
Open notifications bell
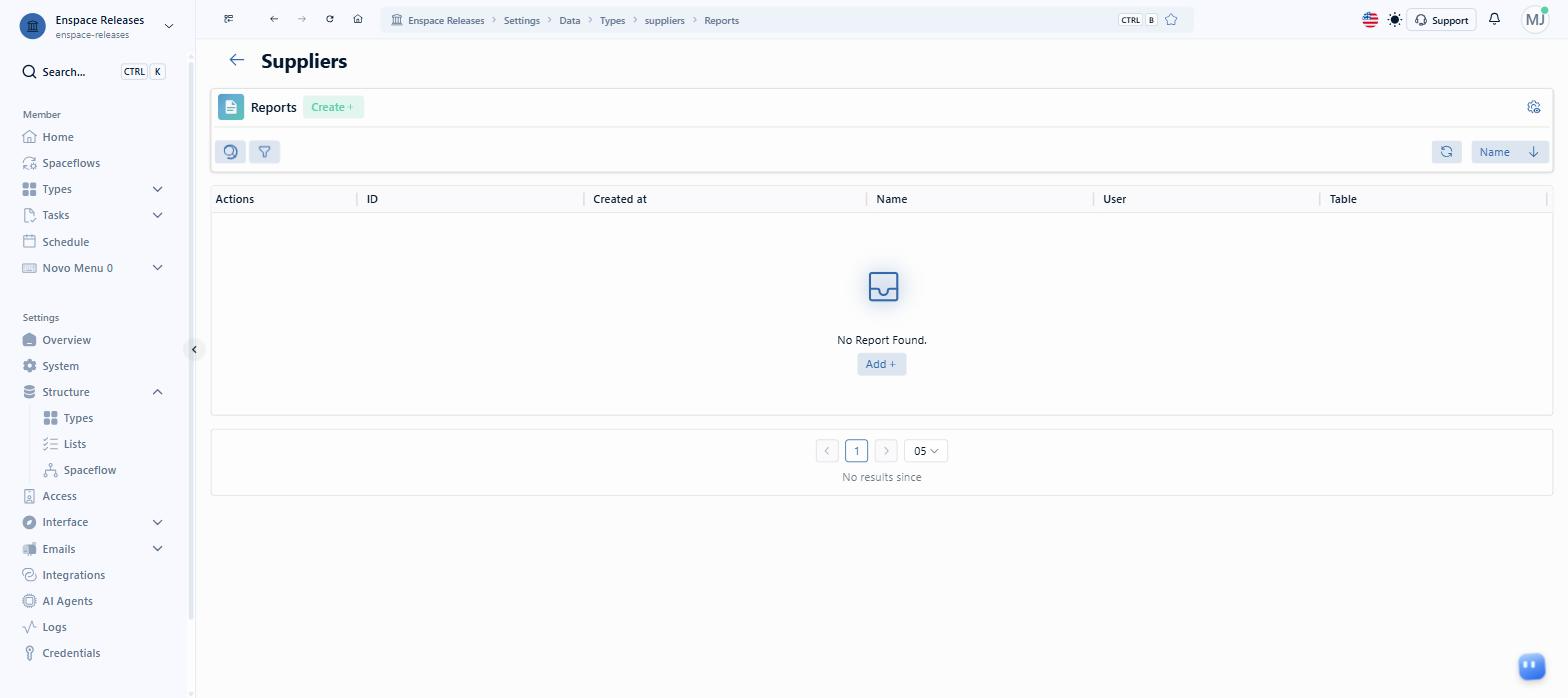(x=1494, y=19)
